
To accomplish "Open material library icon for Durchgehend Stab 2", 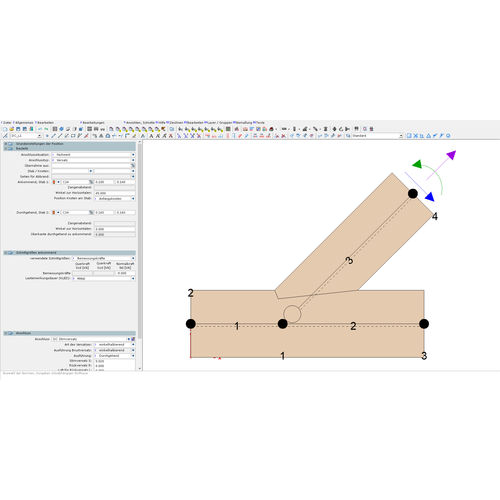I will [91, 212].
